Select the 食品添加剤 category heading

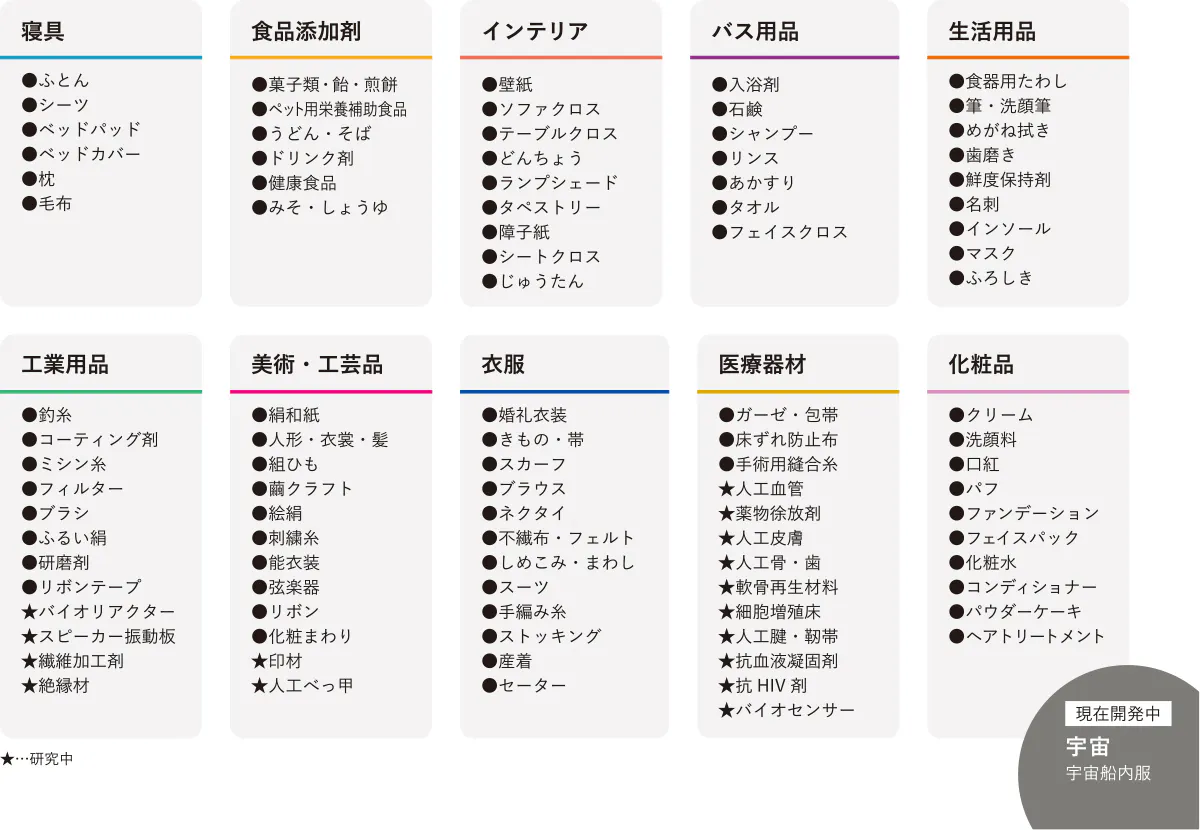coord(306,31)
